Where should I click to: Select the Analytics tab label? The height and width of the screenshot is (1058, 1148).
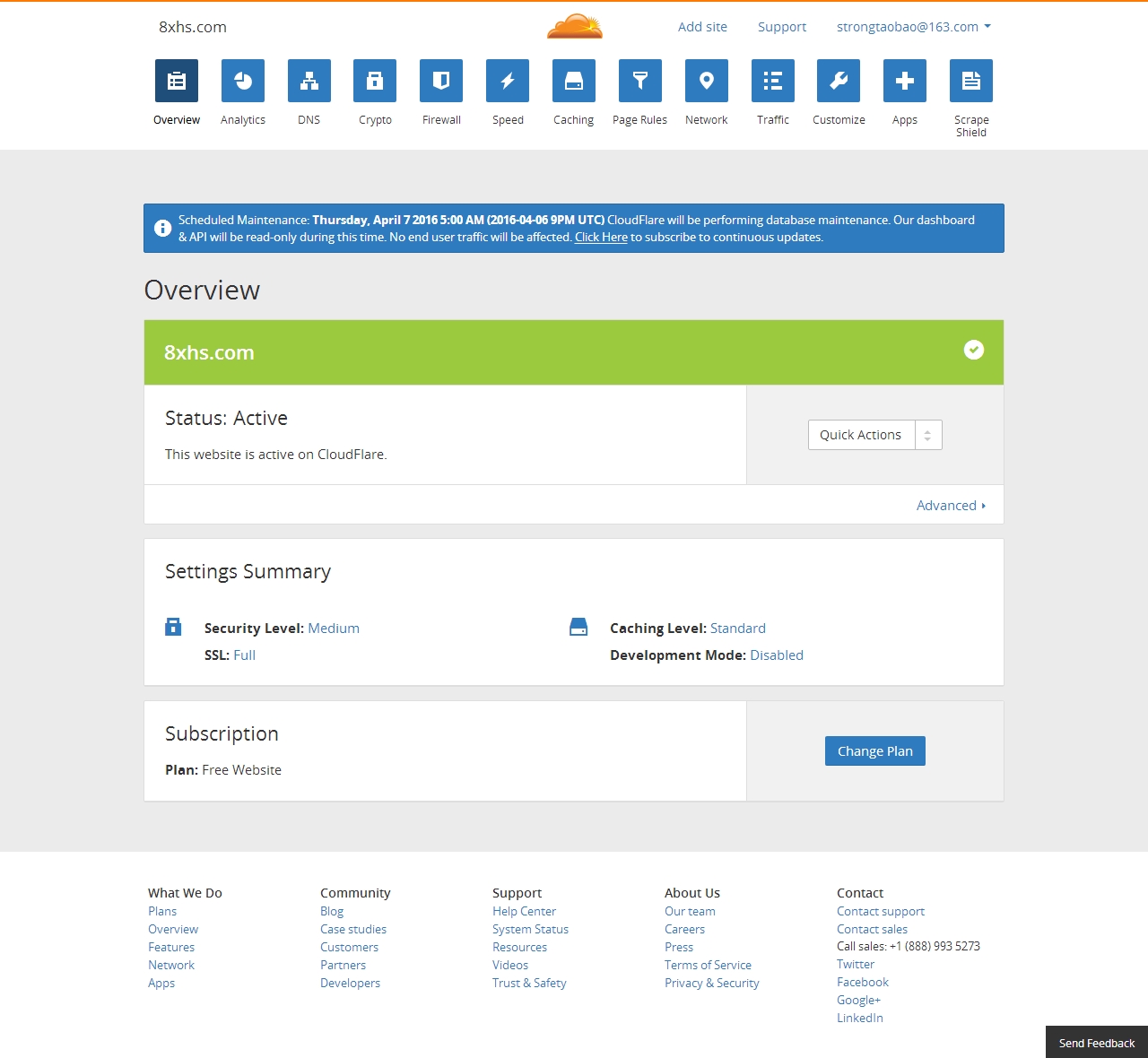click(243, 120)
